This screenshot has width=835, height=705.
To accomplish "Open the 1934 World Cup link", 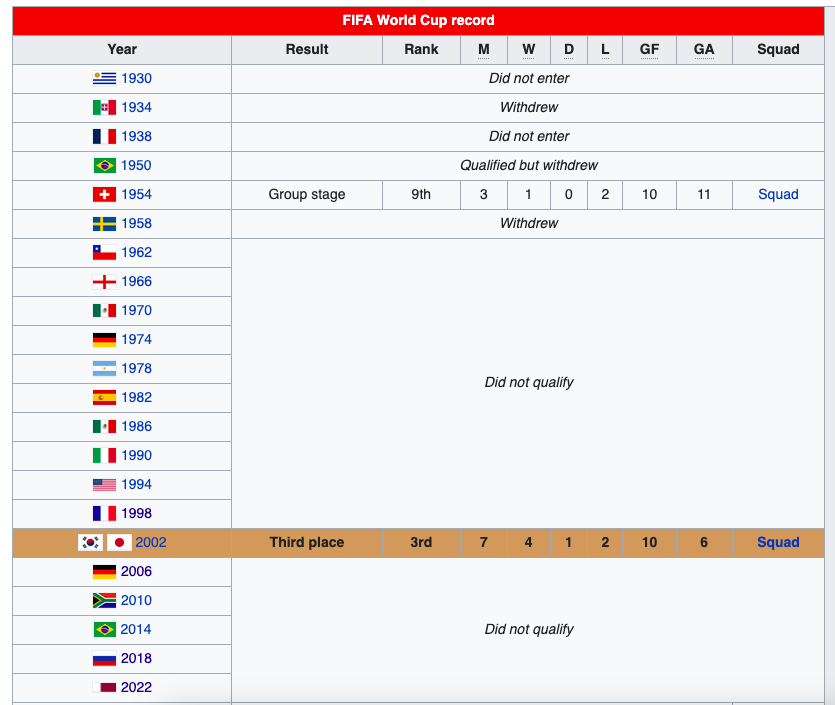I will pyautogui.click(x=136, y=107).
